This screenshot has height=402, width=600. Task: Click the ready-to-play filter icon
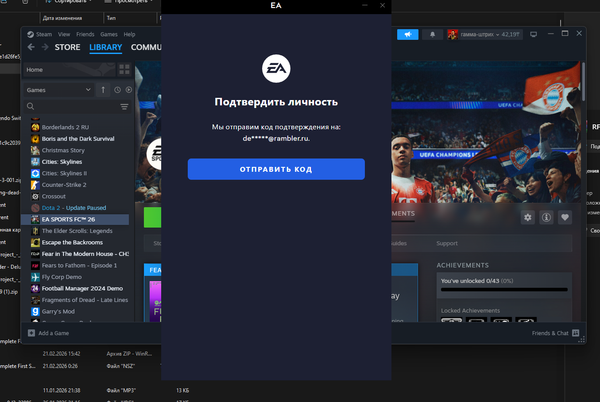point(128,90)
